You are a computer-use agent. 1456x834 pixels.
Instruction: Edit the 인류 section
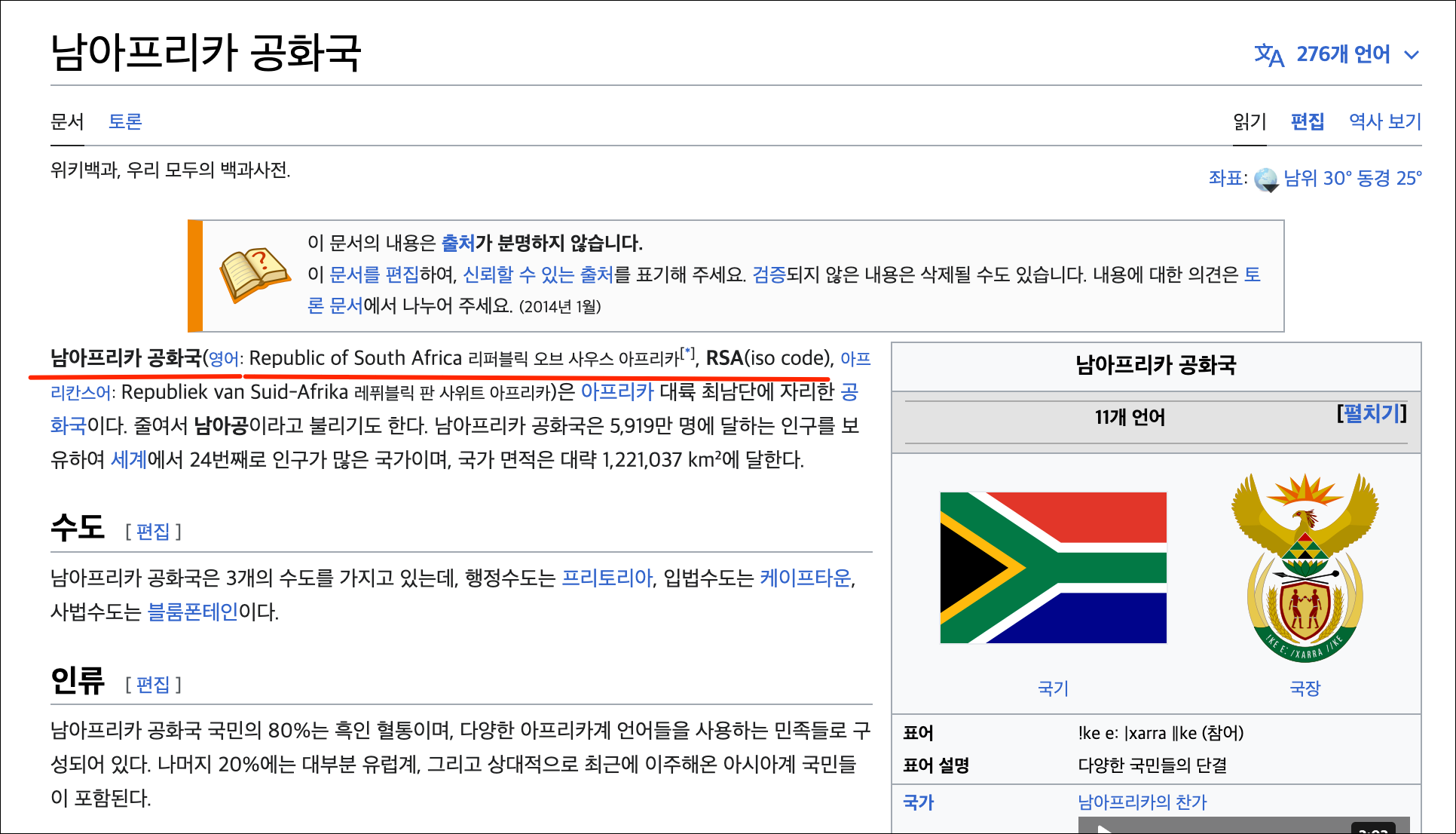pos(153,685)
